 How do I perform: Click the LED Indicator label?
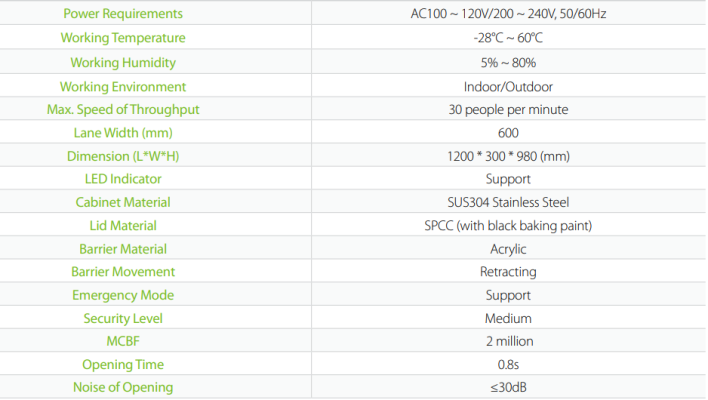point(123,179)
